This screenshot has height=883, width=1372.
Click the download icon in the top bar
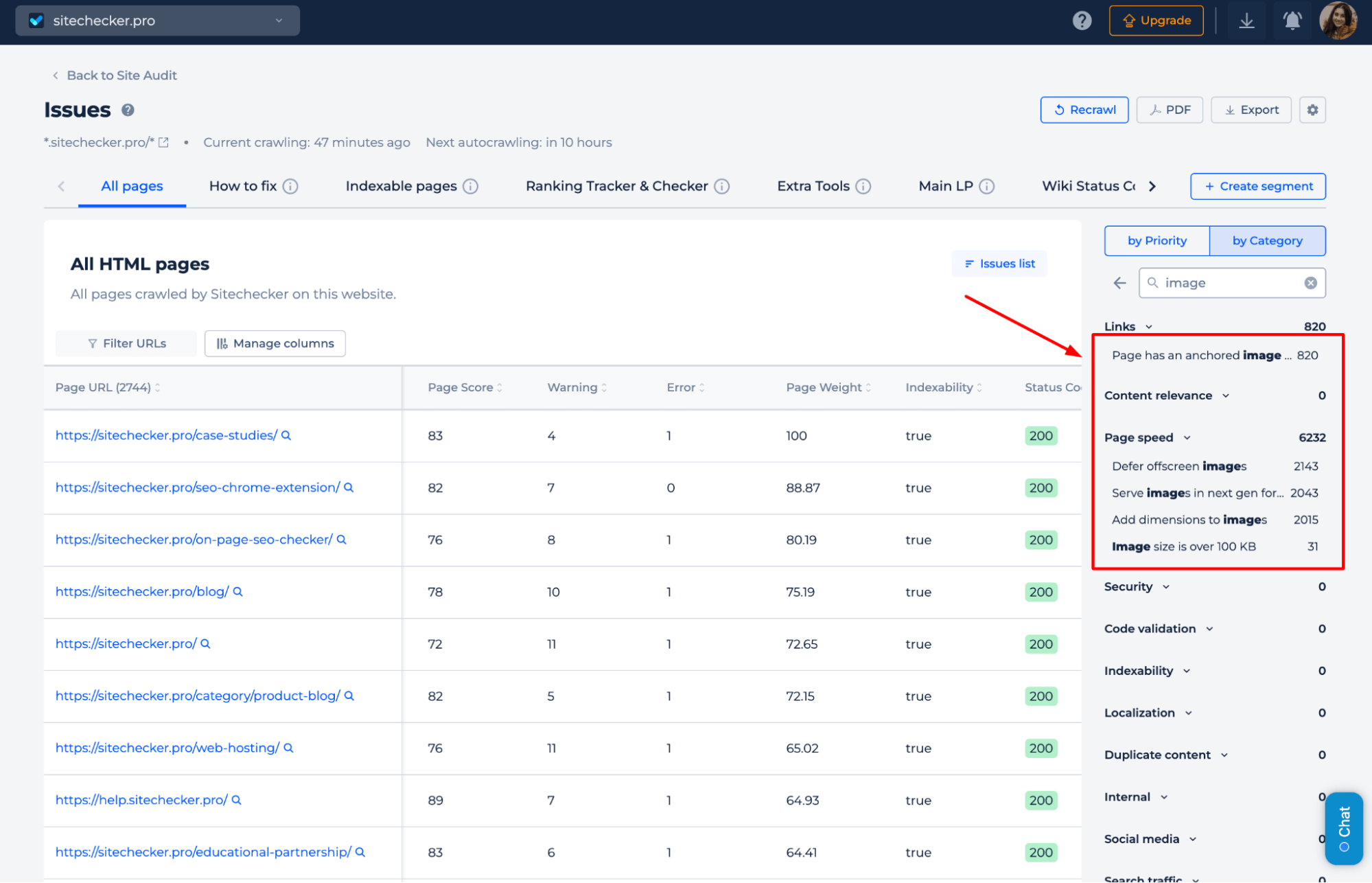point(1246,21)
